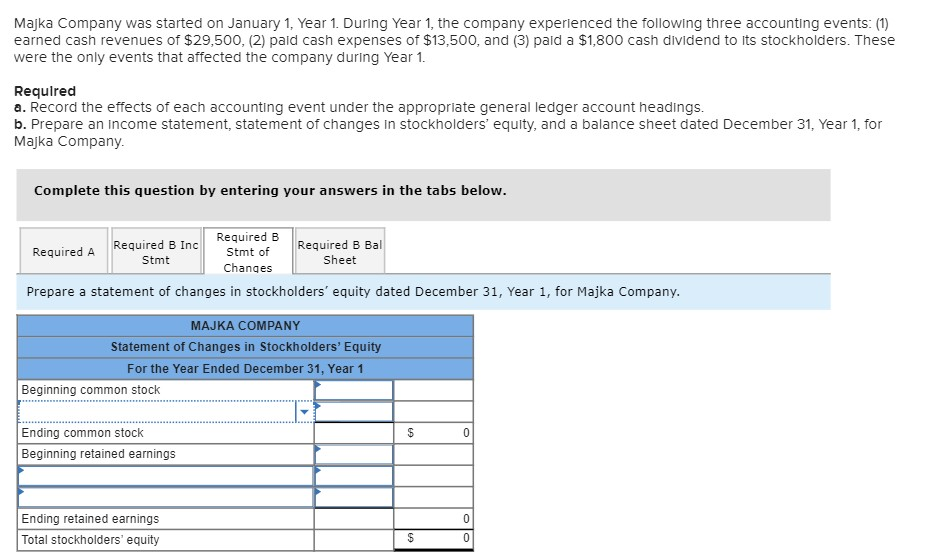
Task: Click Beginning common stock amount field
Action: 354,390
